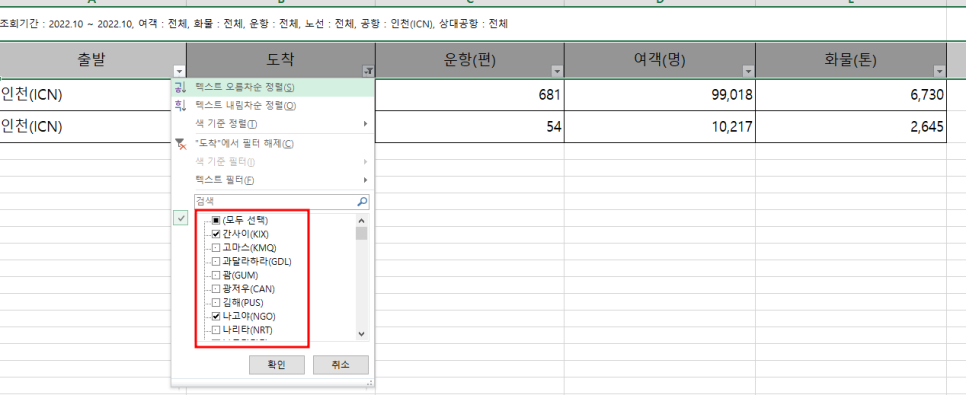Open the 여객(명) filter dropdown
The image size is (966, 395).
tap(749, 71)
